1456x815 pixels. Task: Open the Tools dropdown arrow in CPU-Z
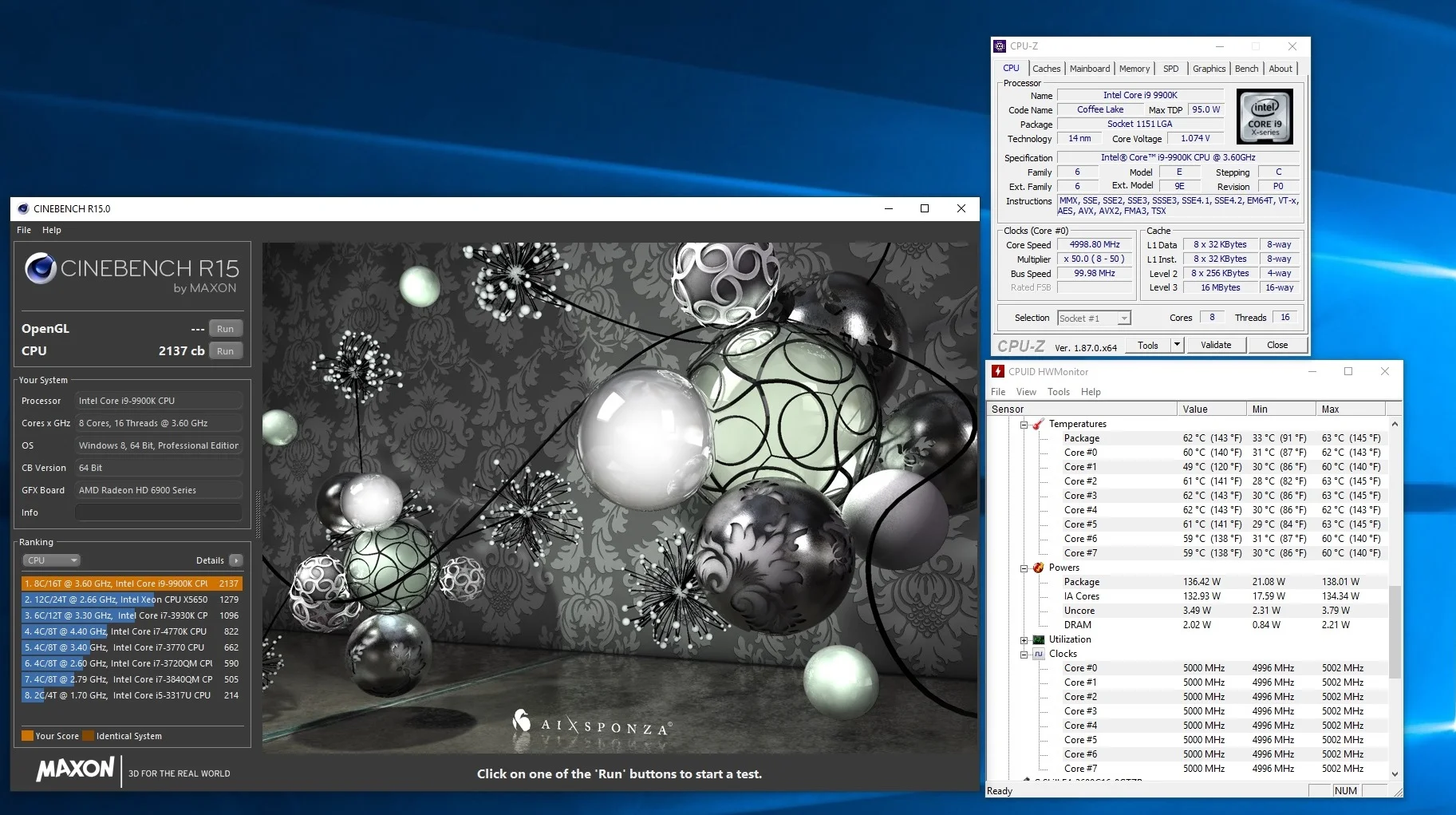coord(1177,345)
